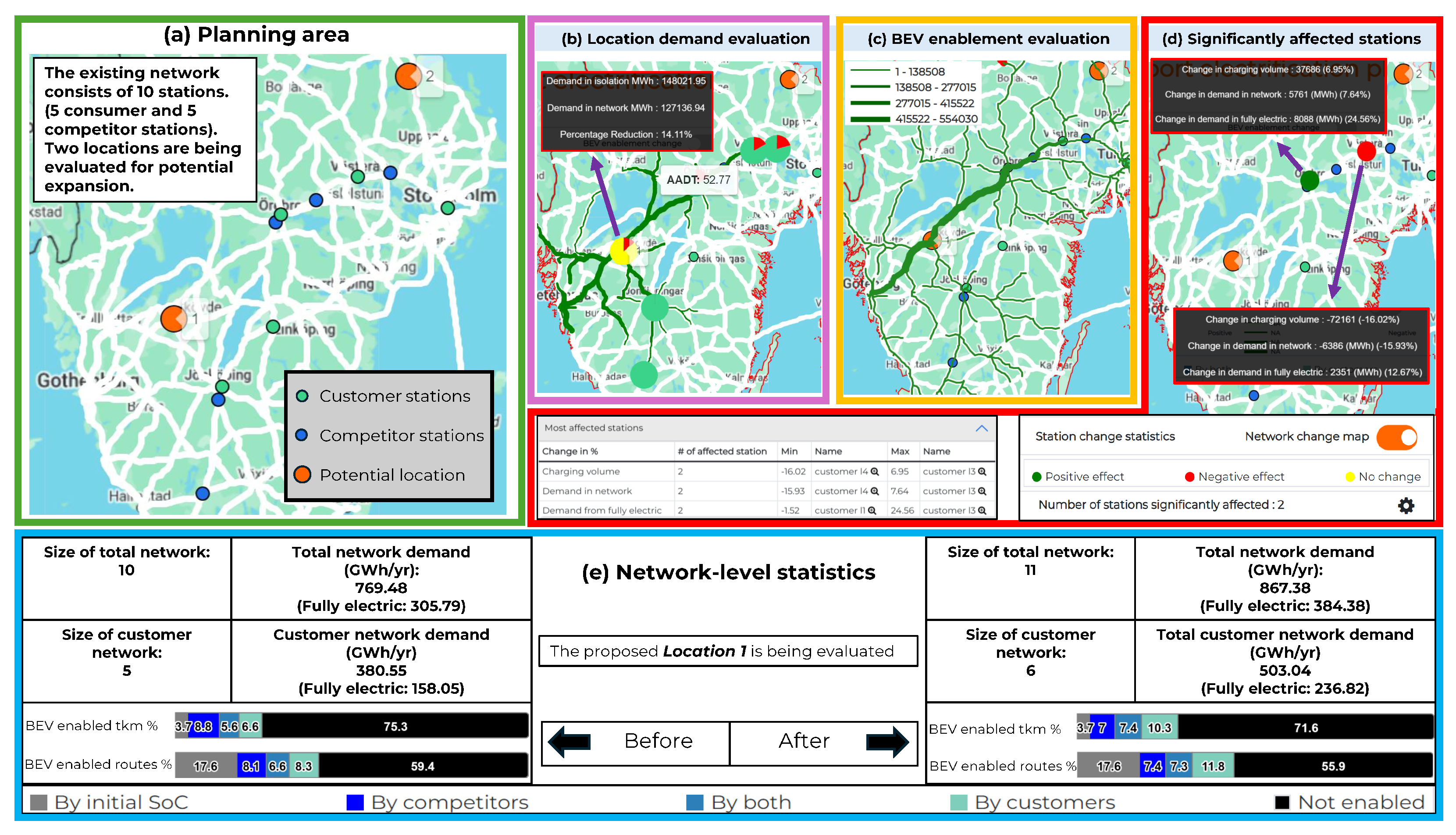The height and width of the screenshot is (835, 1456).
Task: Click potential location 2 marker in planning map
Action: [x=408, y=76]
